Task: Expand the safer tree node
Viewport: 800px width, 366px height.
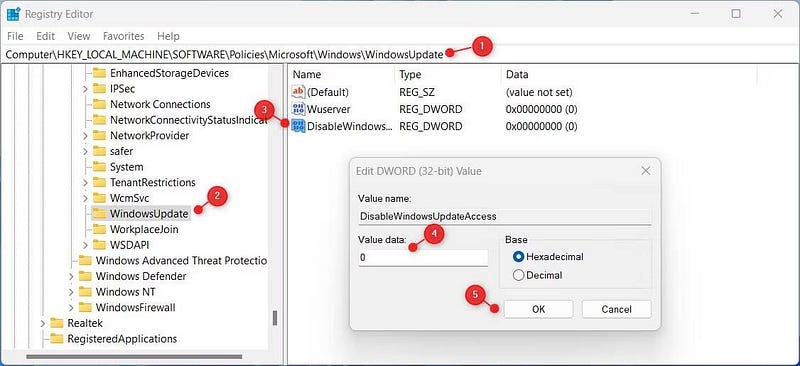Action: point(85,151)
